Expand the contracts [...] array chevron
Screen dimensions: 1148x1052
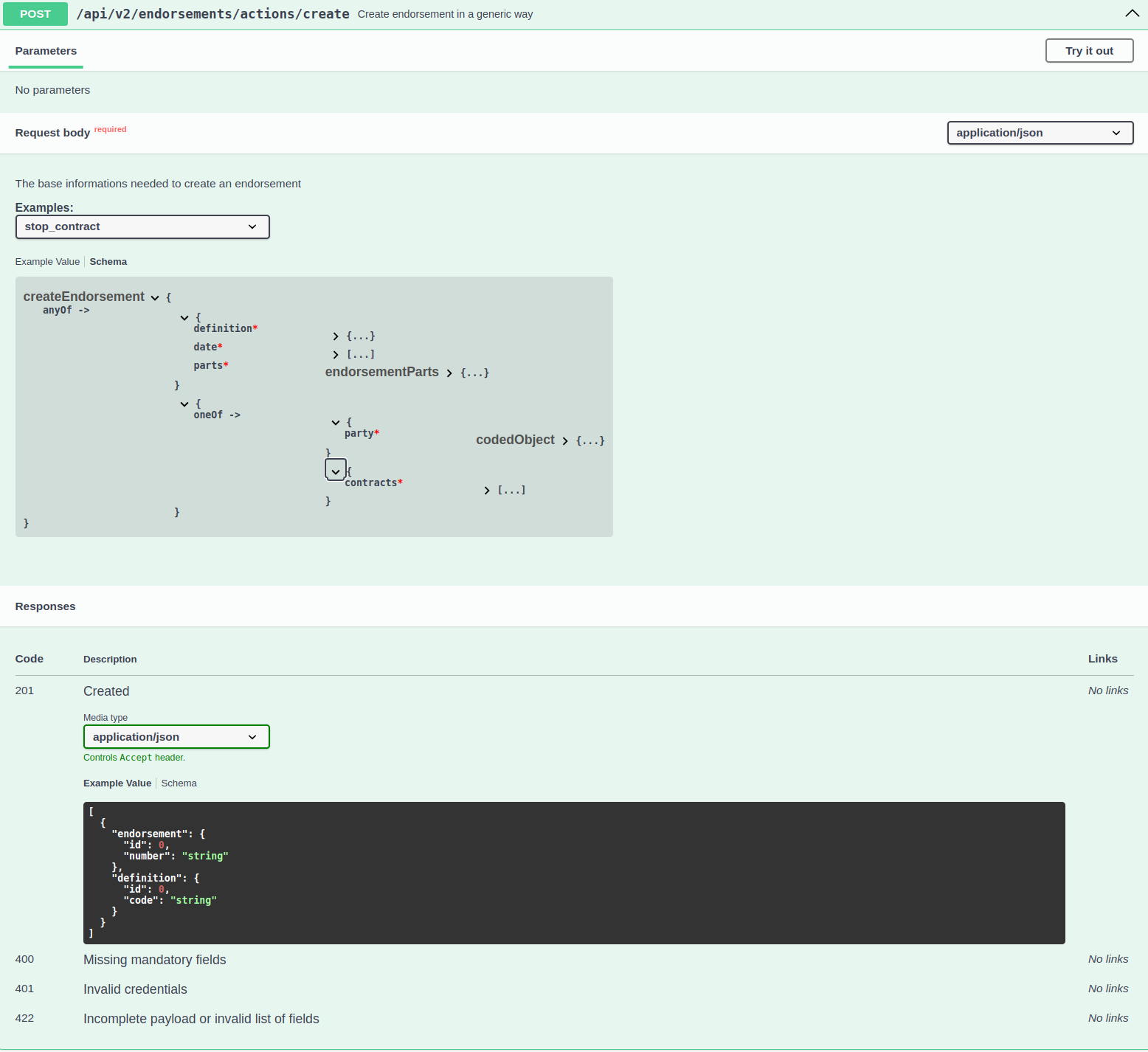click(x=487, y=491)
